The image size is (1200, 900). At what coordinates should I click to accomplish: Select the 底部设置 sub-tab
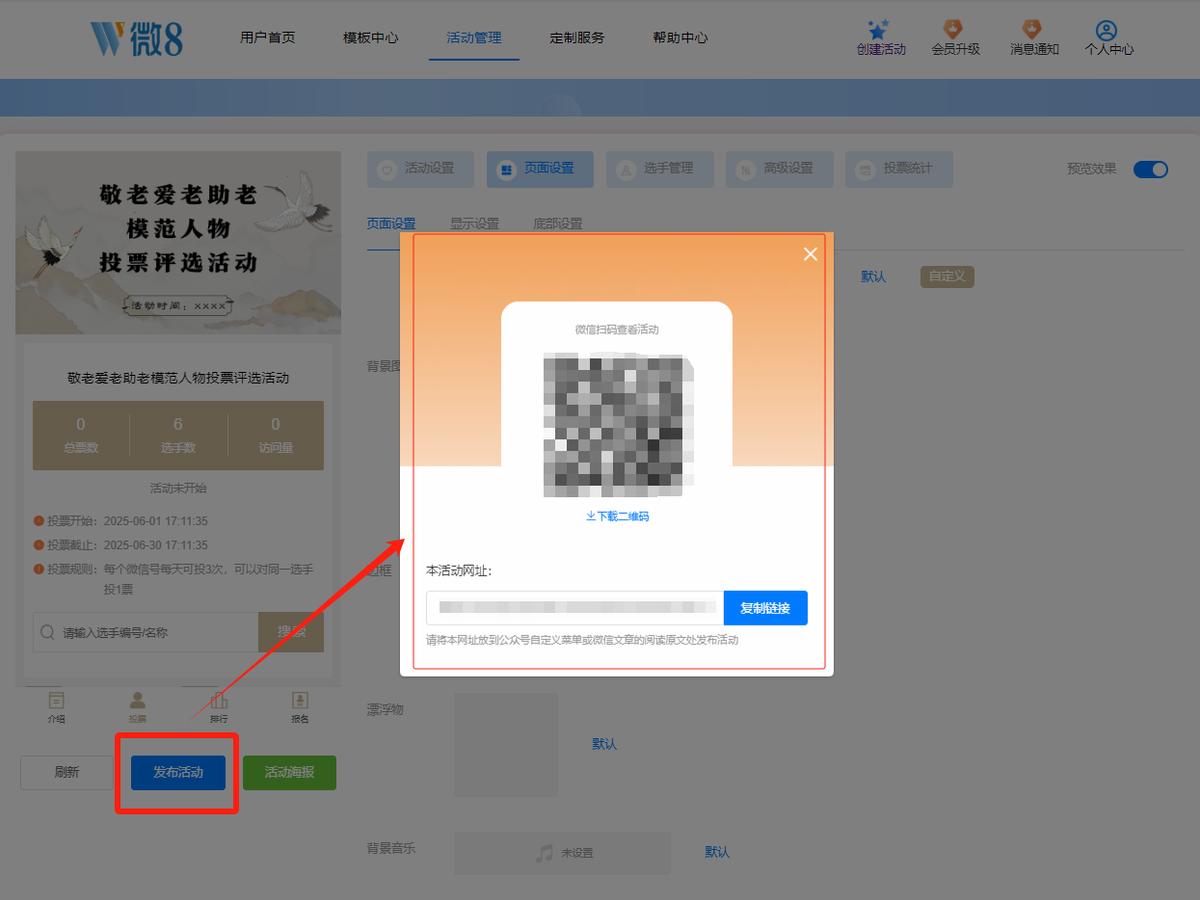tap(558, 224)
